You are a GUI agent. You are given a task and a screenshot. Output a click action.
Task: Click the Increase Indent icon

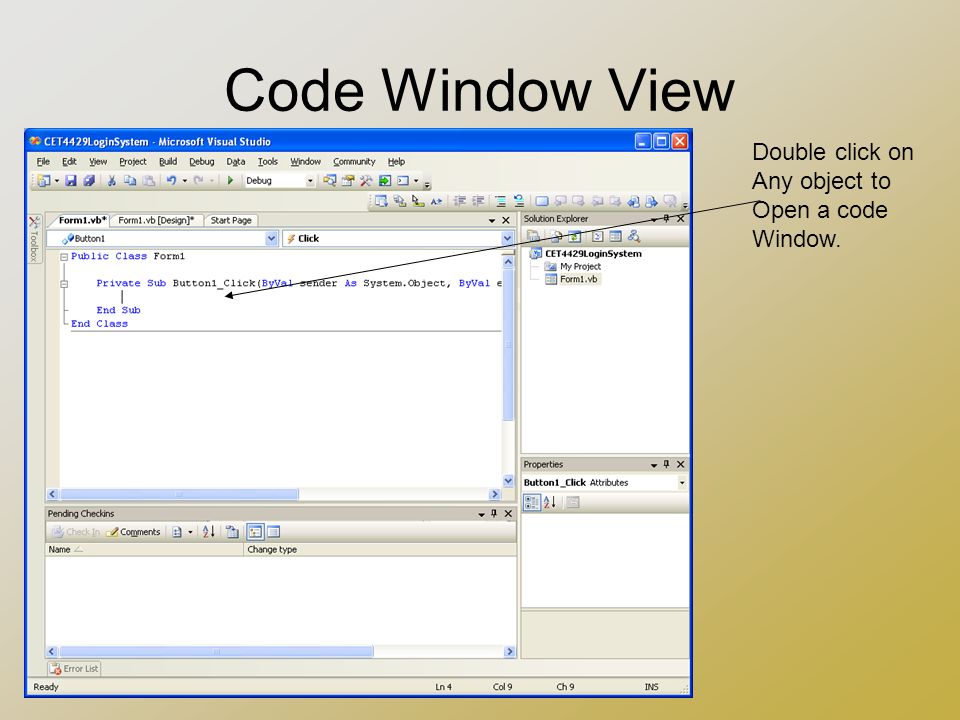coord(478,201)
